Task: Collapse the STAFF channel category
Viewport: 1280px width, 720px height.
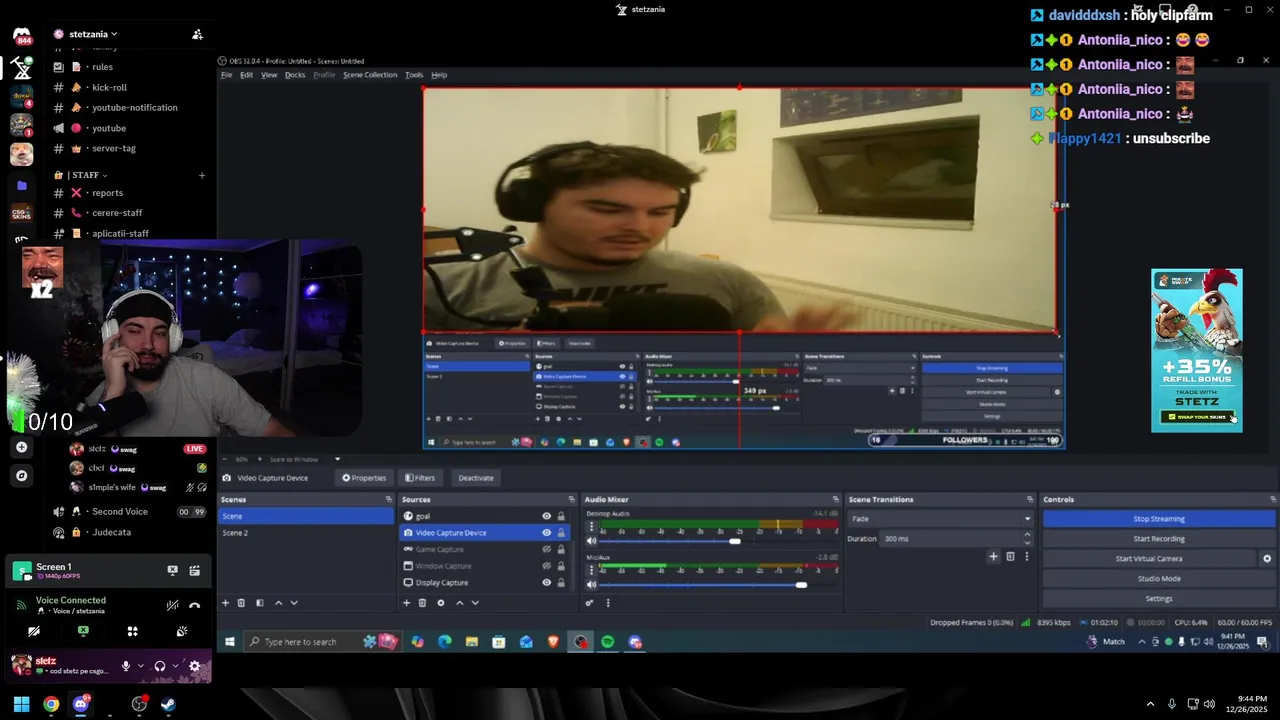Action: tap(88, 175)
